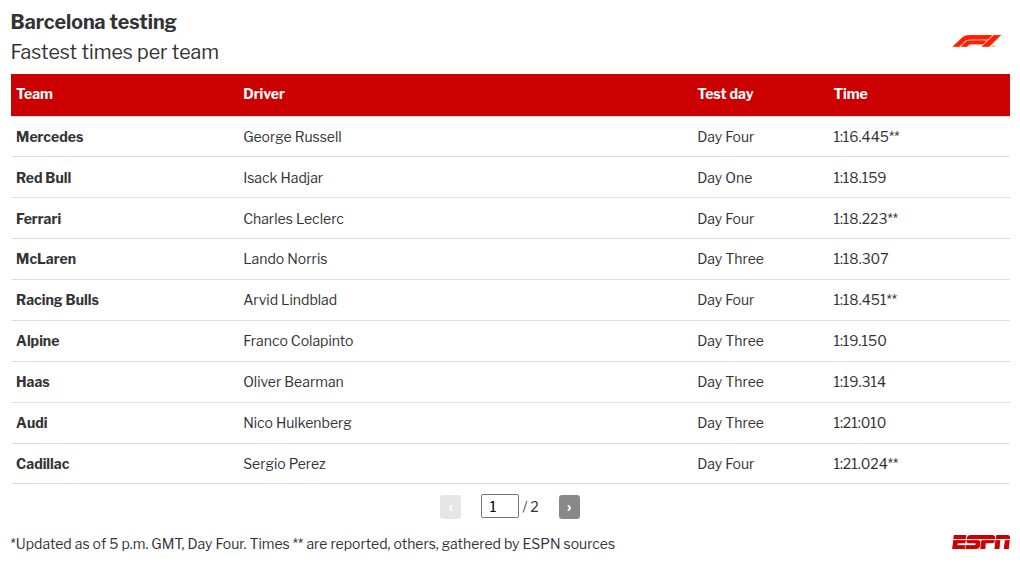The image size is (1020, 563).
Task: Click the Time column header
Action: click(850, 94)
